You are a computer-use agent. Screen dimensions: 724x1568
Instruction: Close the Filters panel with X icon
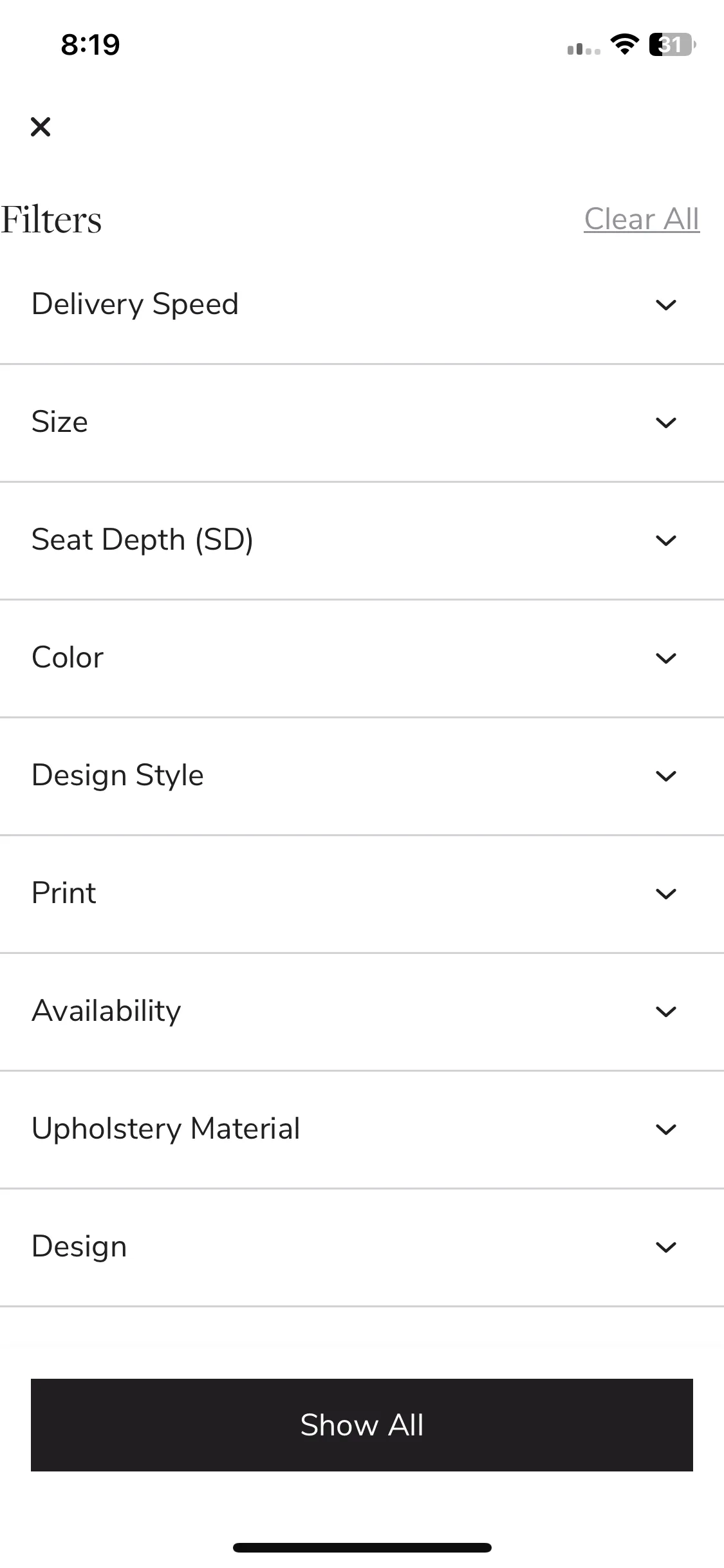[41, 127]
